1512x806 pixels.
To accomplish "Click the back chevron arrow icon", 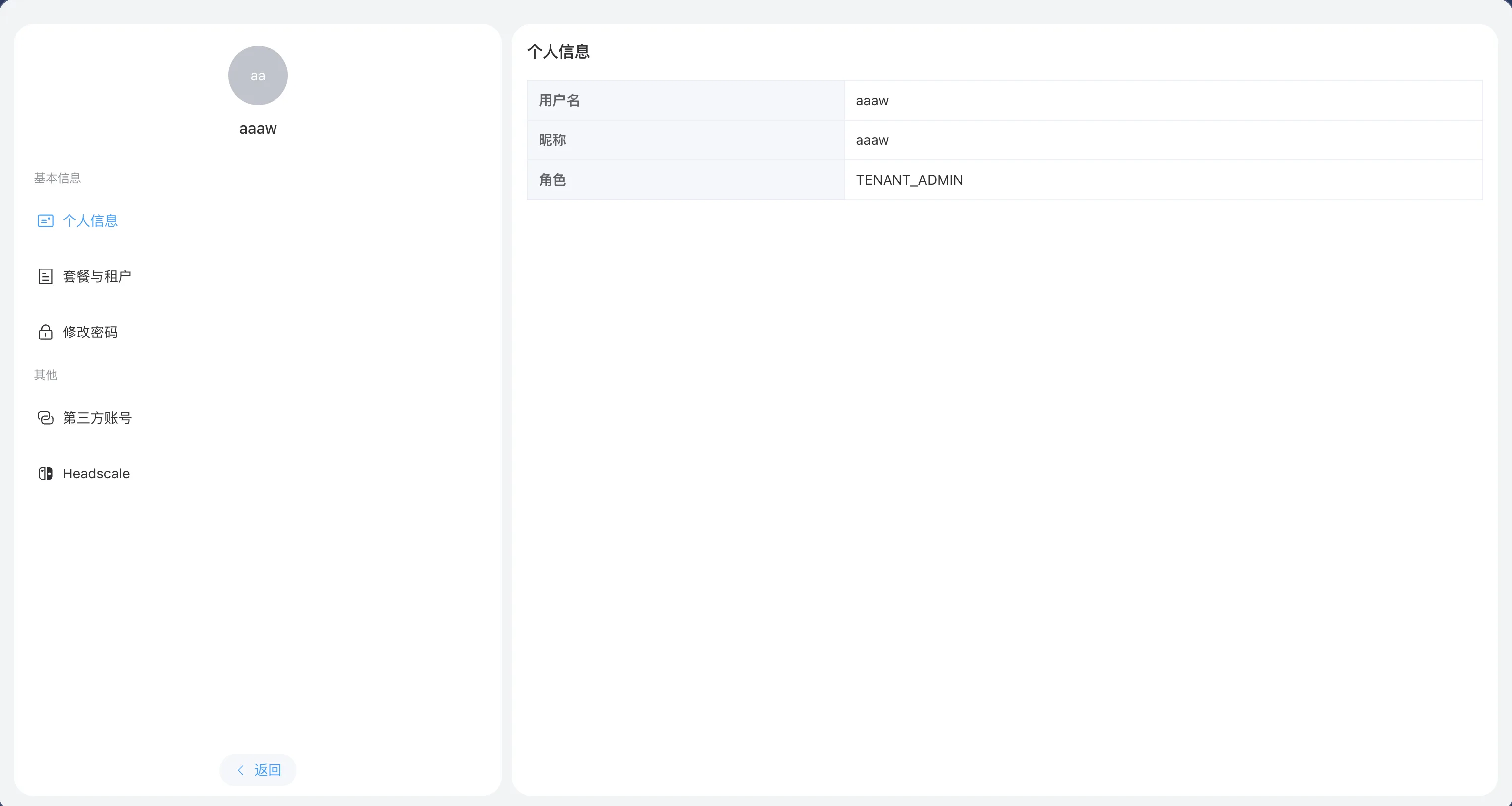I will pos(241,770).
